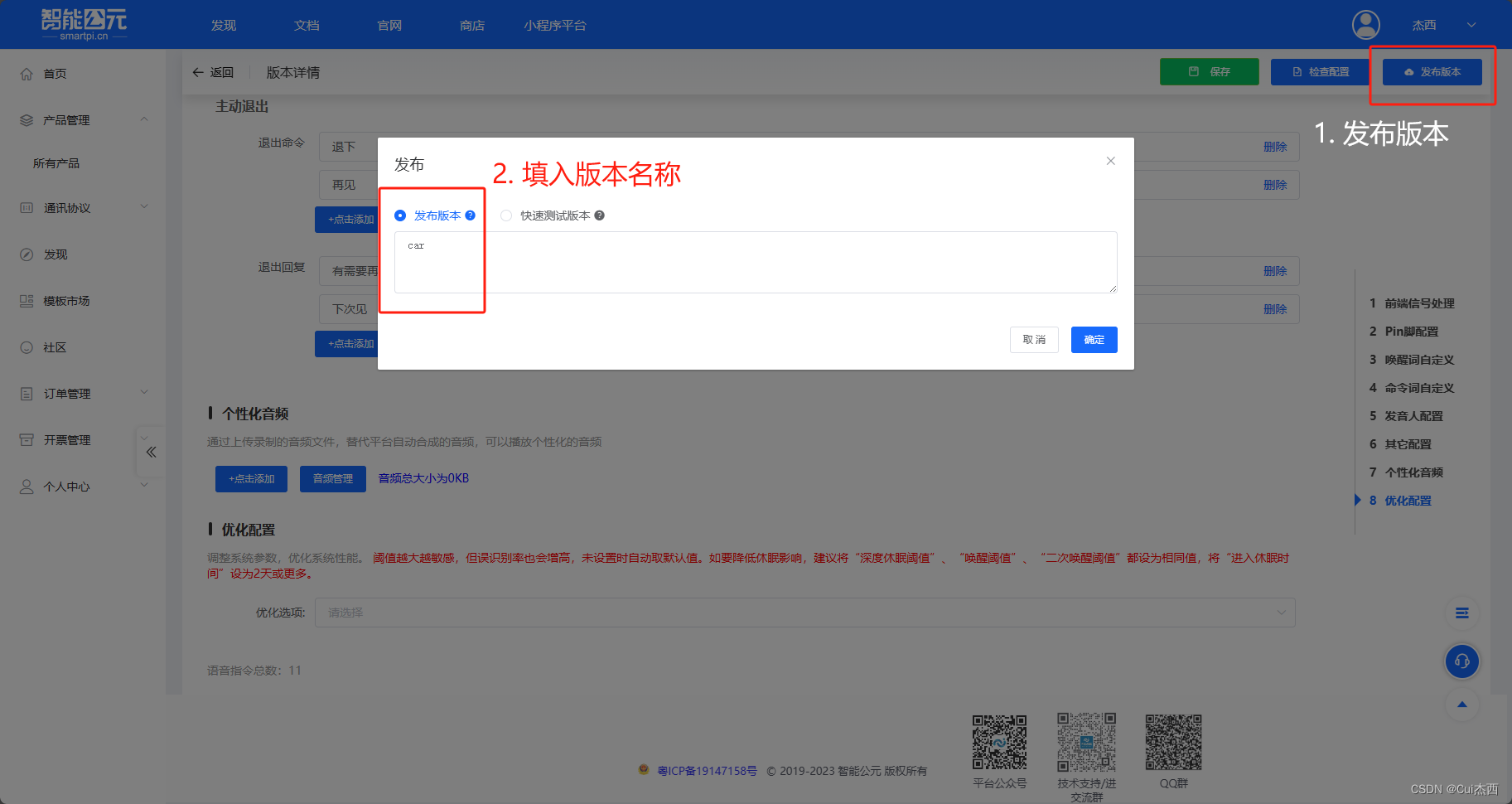Click the QQ群 QR code

coord(1173,742)
